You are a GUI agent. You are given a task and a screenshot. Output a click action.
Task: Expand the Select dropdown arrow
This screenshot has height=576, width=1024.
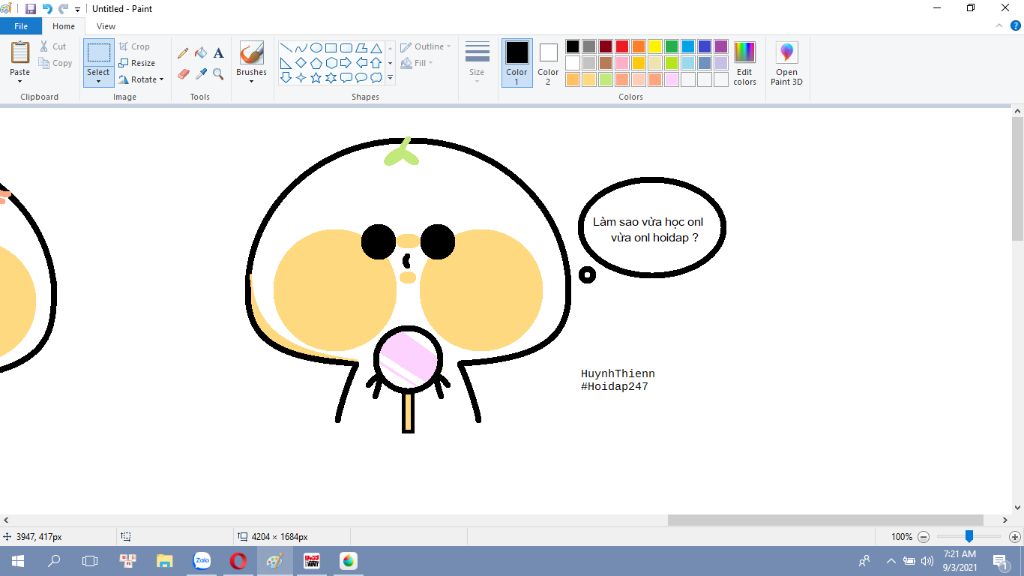(x=98, y=81)
